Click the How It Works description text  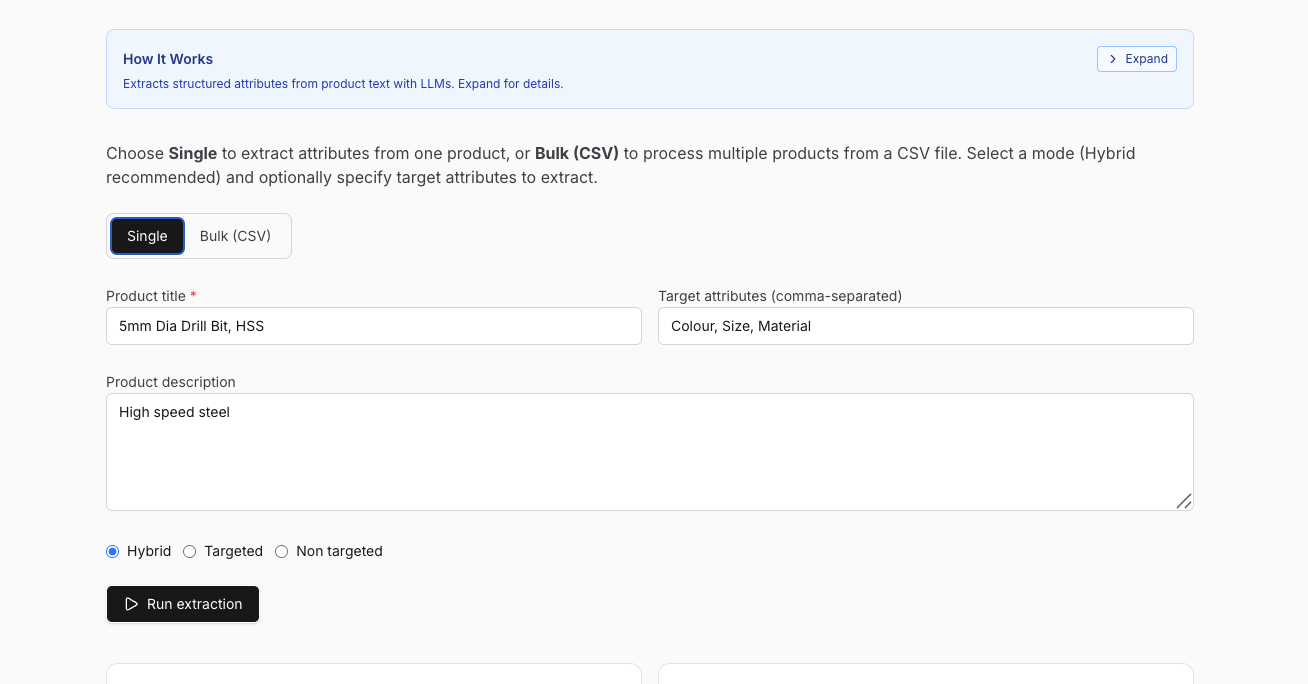click(343, 84)
